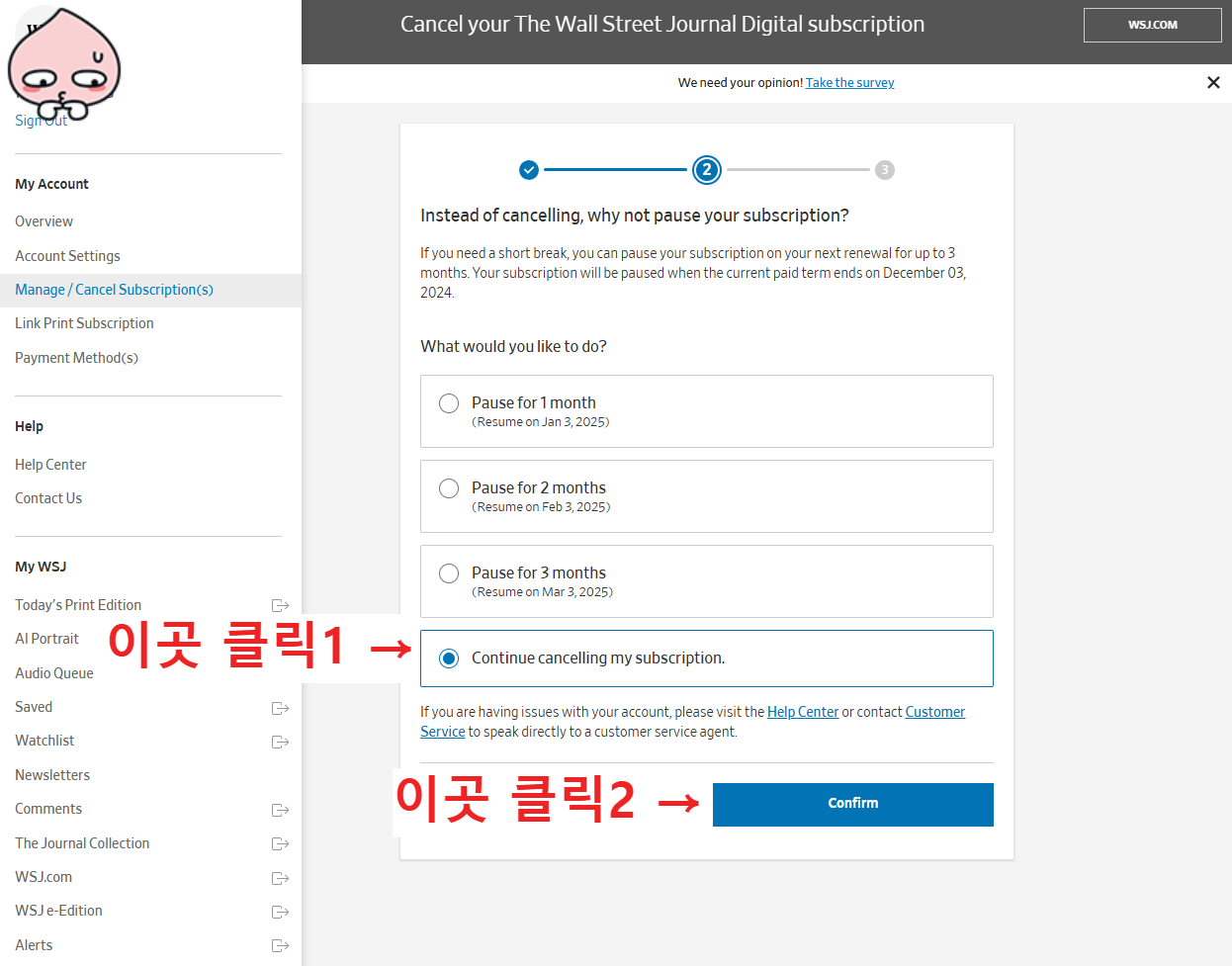
Task: Click 'Instead of cancelling' heading
Action: (x=635, y=216)
